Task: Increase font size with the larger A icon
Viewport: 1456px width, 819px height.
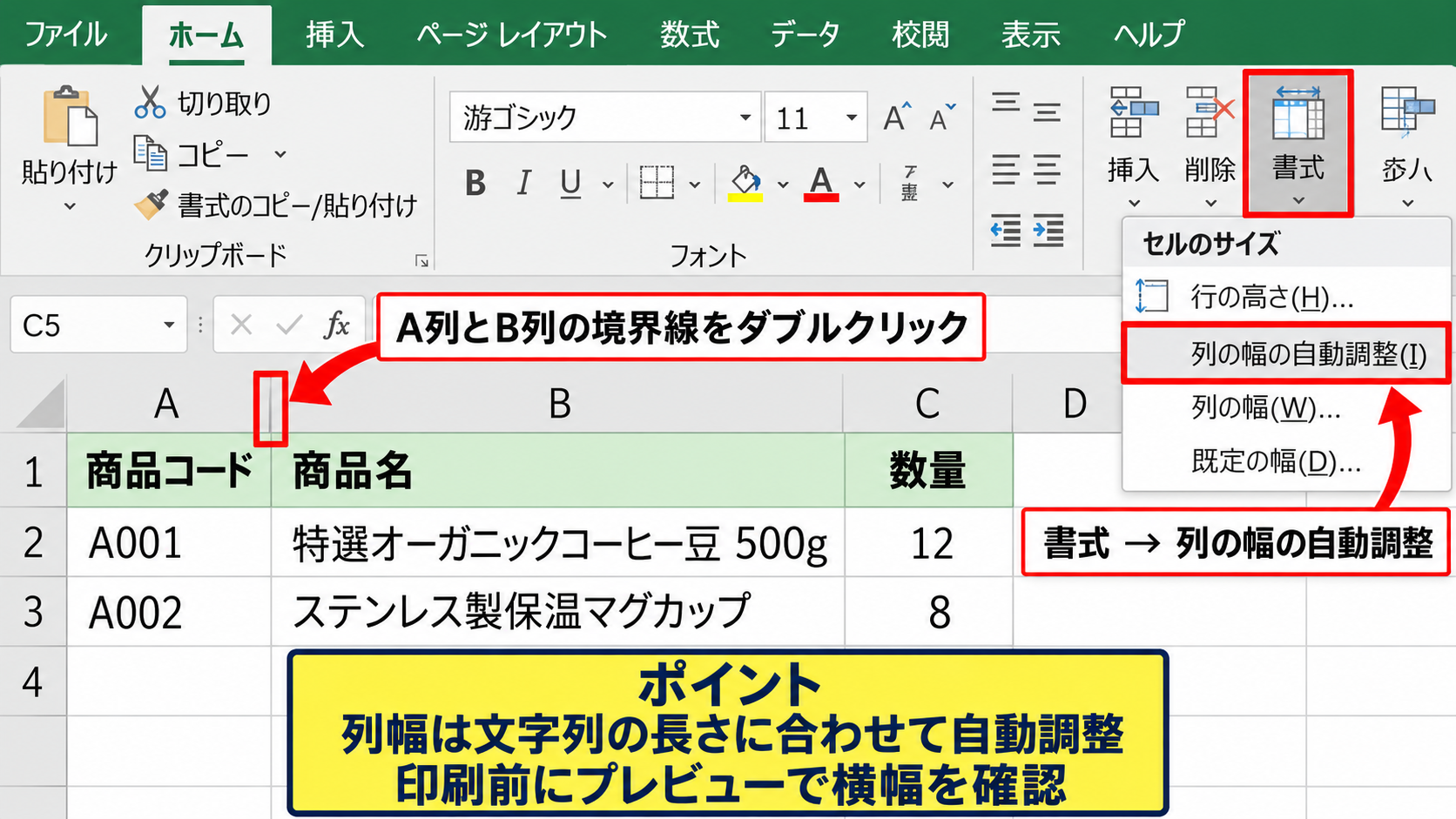Action: (x=897, y=117)
